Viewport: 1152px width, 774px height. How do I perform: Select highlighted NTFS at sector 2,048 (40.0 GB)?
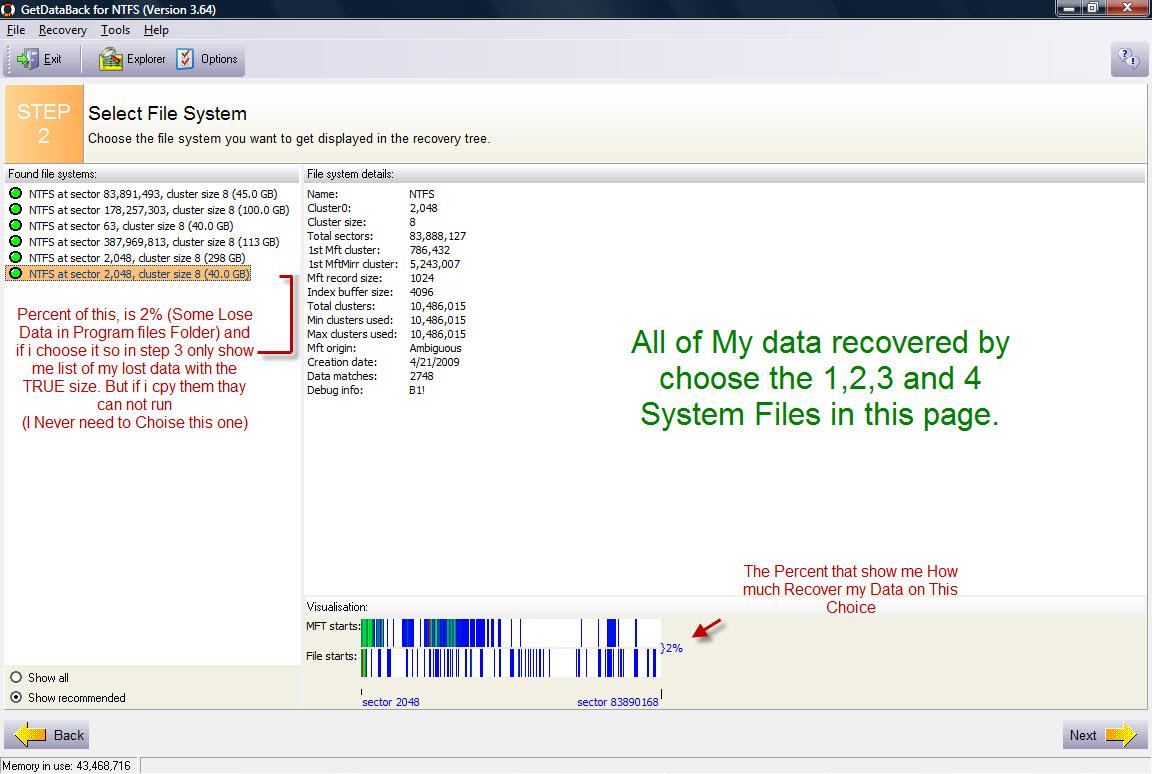(x=139, y=274)
